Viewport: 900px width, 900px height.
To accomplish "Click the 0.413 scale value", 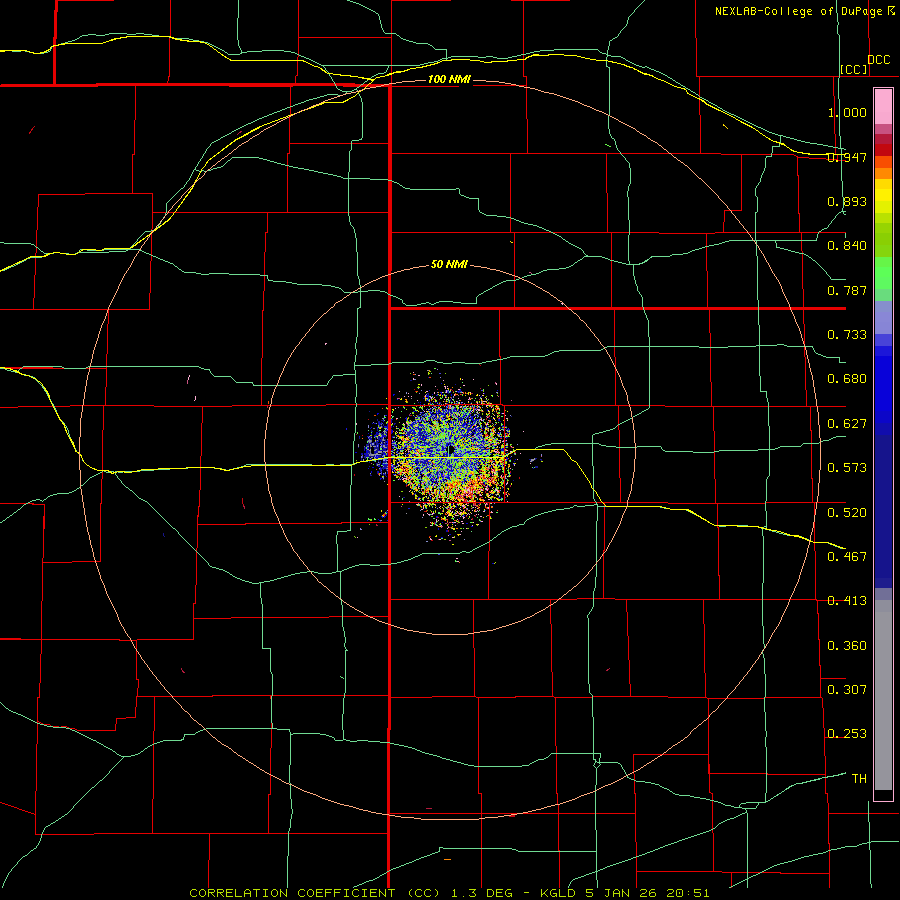I will [847, 601].
